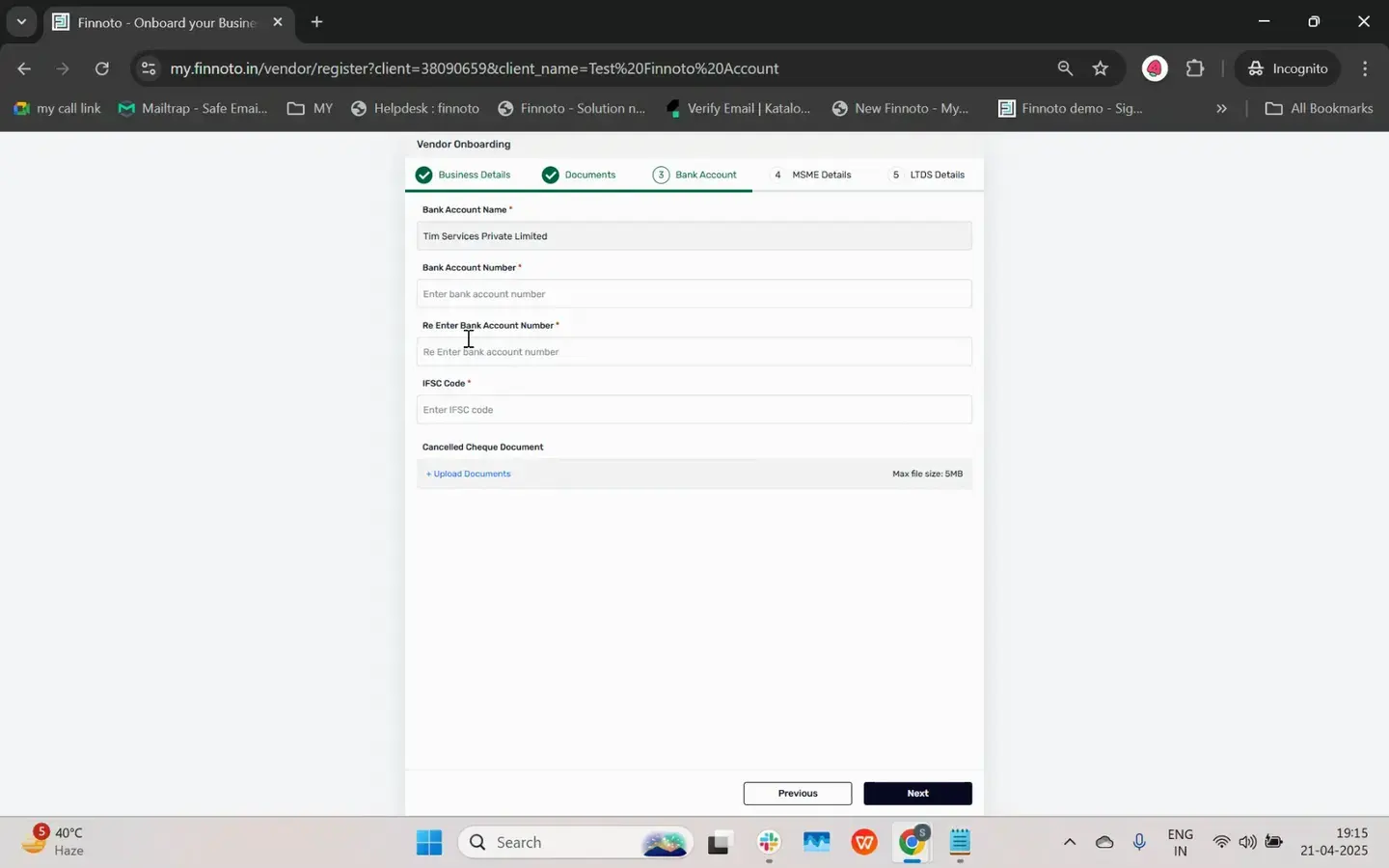Open the Mailtrap bookmark

point(192,108)
